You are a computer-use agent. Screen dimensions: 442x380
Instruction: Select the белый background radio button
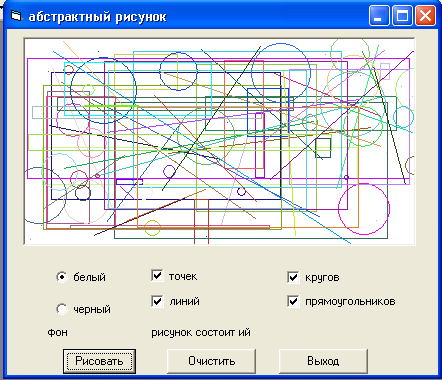(62, 277)
